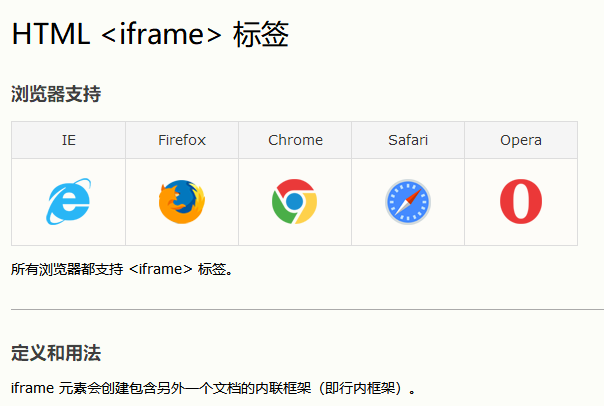The height and width of the screenshot is (406, 604).
Task: Click the Firefox browser logo
Action: tap(182, 201)
